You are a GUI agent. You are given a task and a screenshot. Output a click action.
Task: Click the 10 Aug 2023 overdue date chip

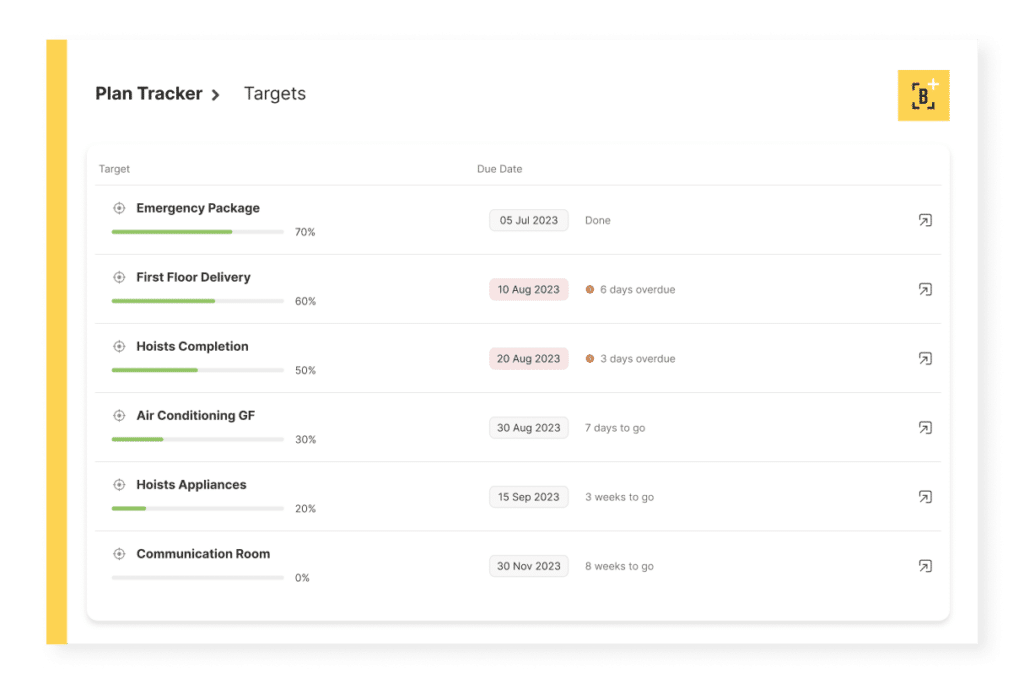click(528, 289)
